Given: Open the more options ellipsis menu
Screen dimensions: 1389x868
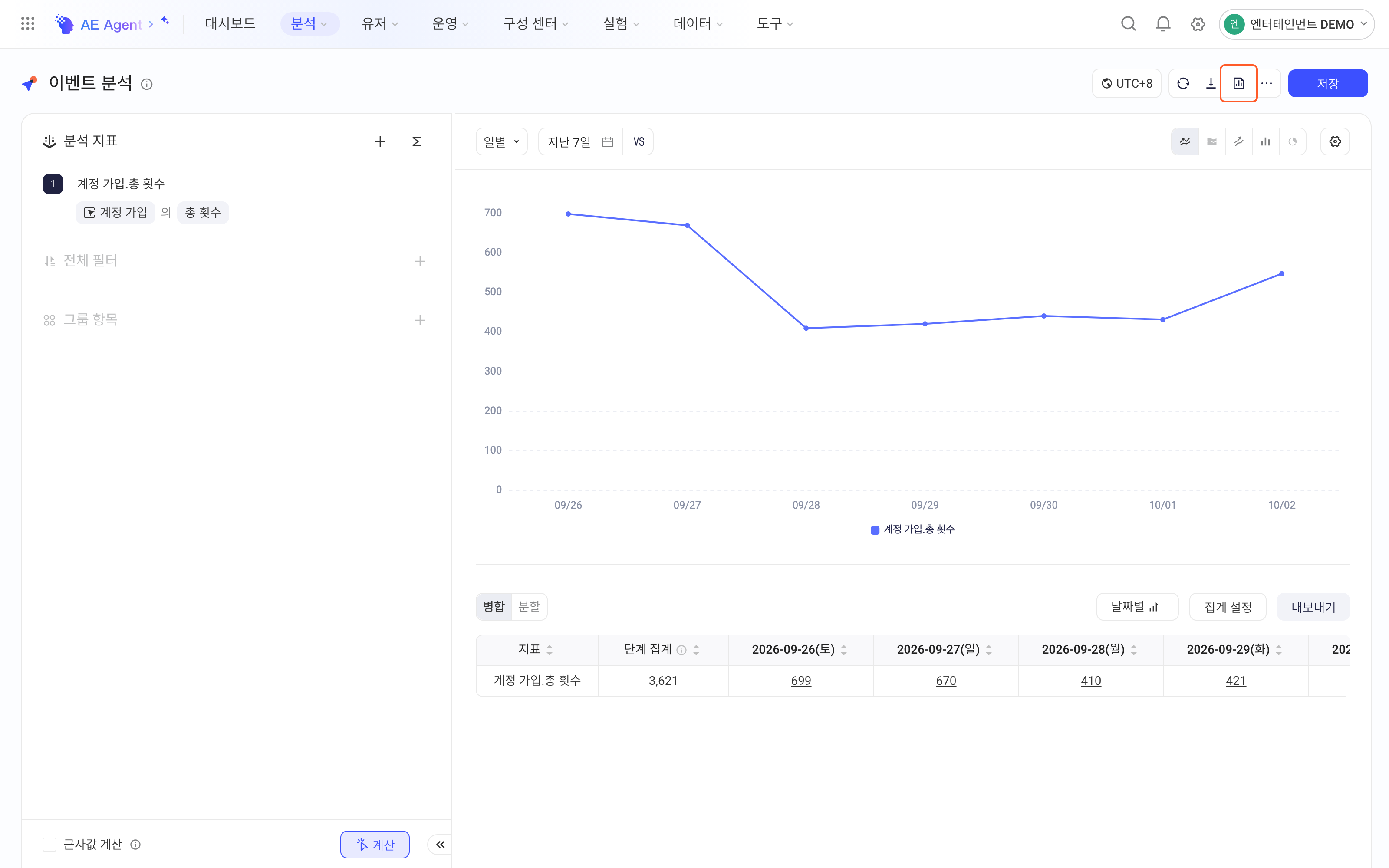Looking at the screenshot, I should pos(1267,83).
